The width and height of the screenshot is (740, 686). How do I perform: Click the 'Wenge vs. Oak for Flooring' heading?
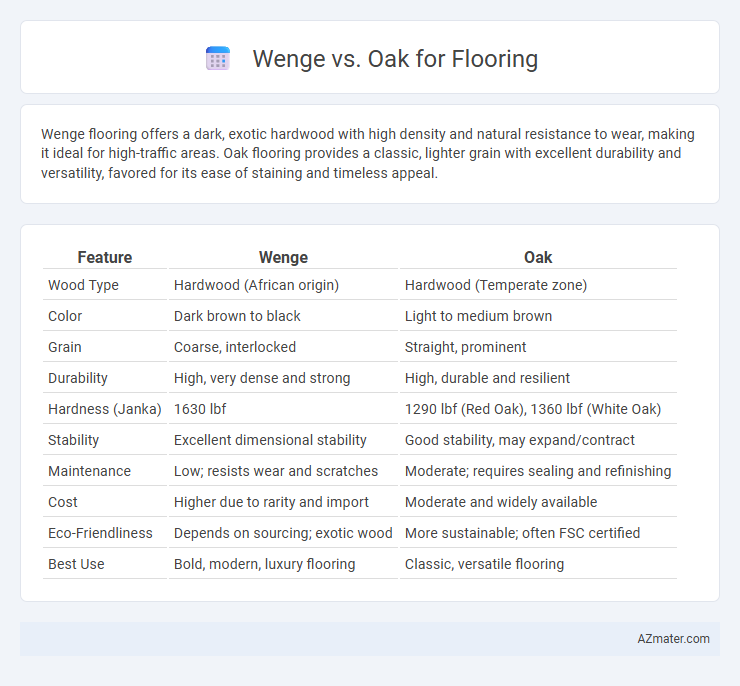(x=395, y=59)
